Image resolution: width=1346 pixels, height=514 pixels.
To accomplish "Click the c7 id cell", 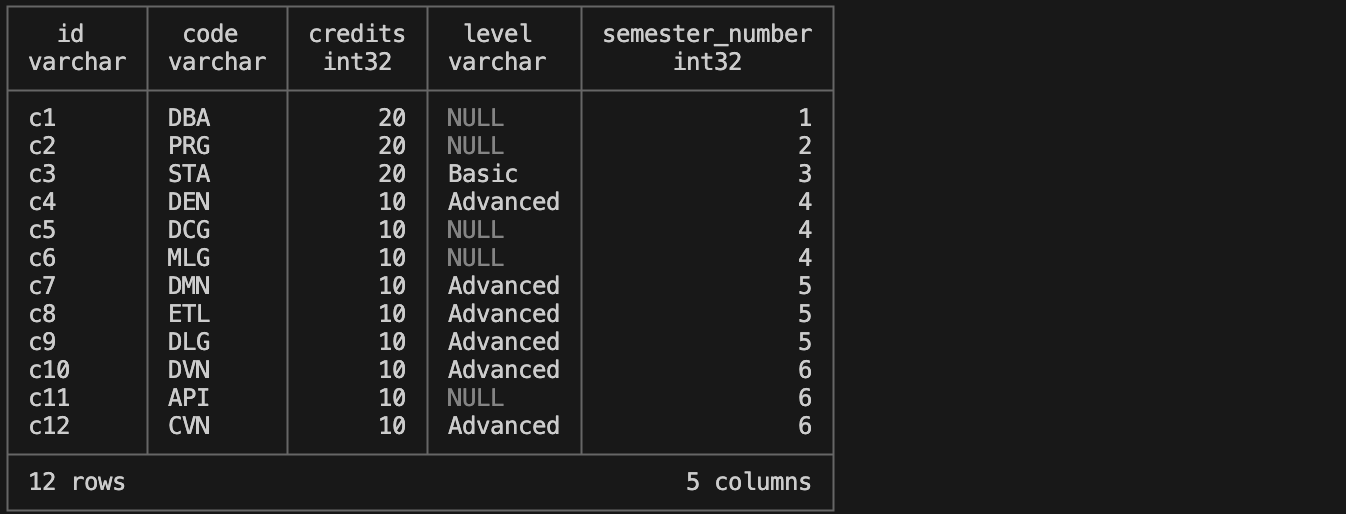I will point(42,286).
